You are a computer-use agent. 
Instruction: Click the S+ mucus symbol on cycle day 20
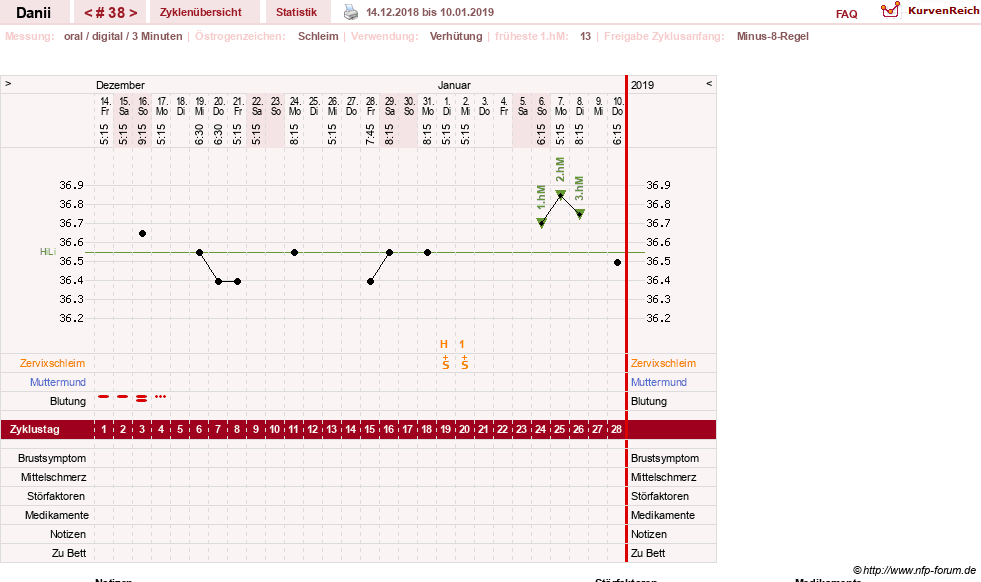tap(464, 362)
